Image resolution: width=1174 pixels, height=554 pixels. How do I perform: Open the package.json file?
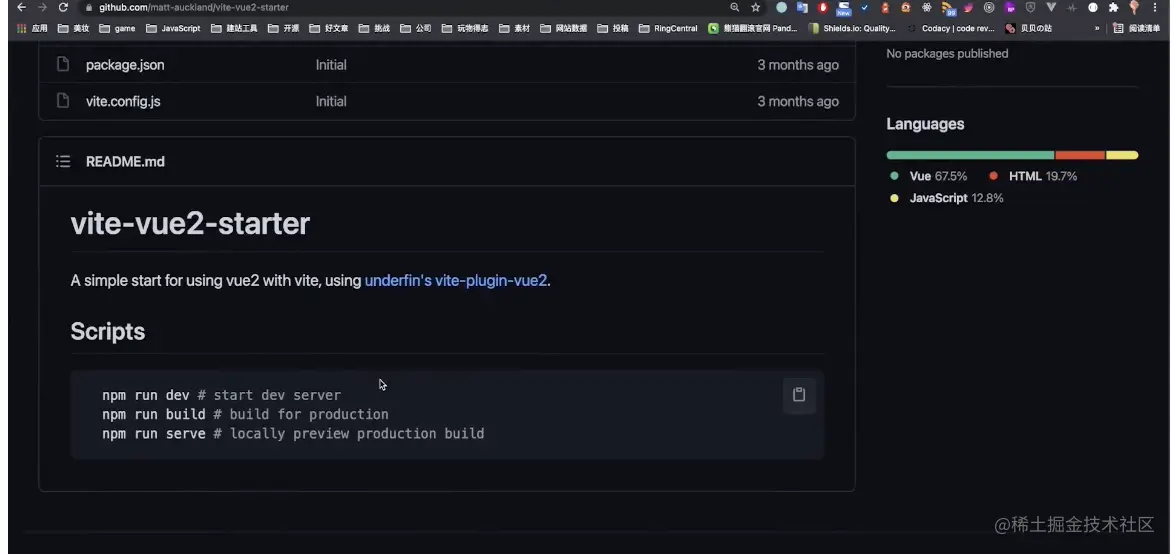point(125,64)
